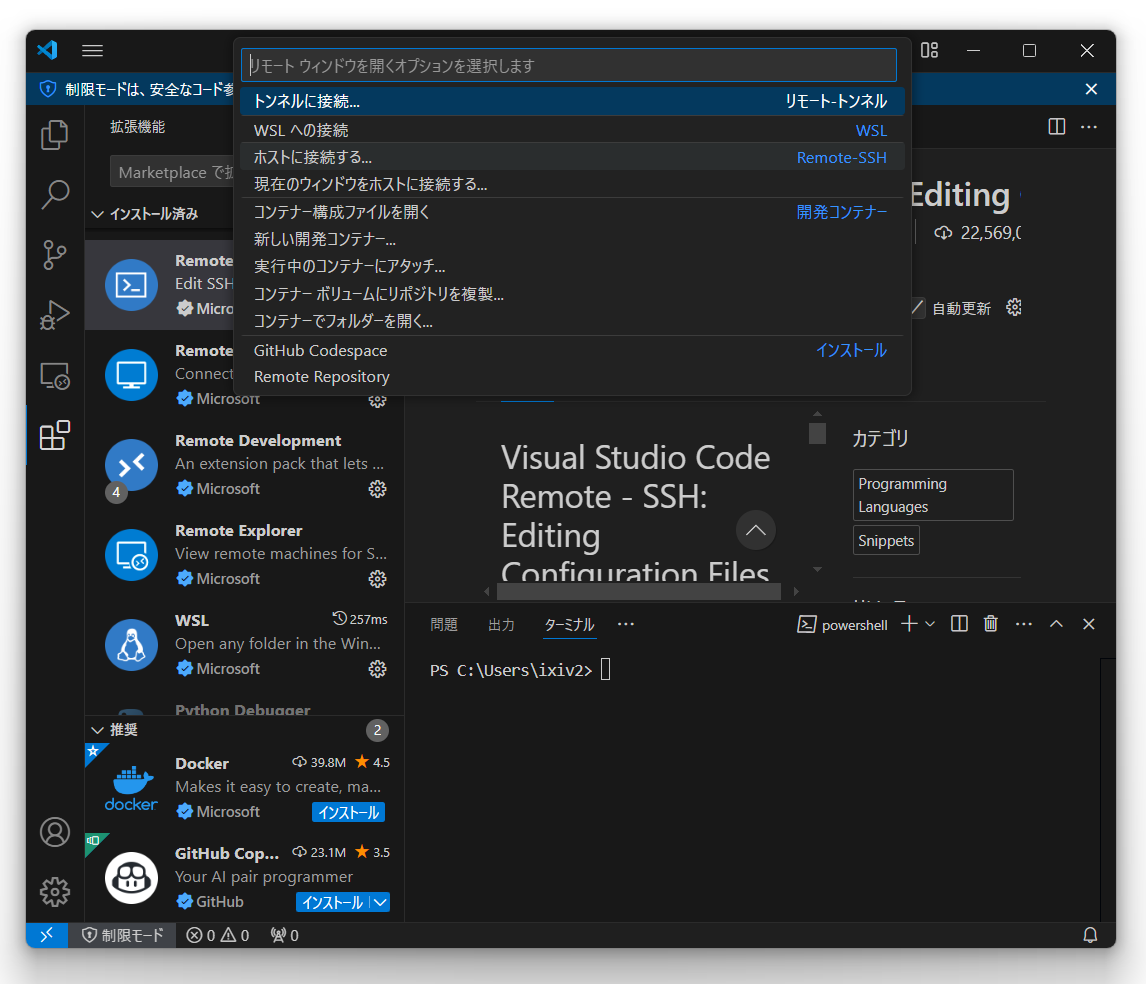The width and height of the screenshot is (1146, 984).
Task: Open gear for Remote Explorer extension
Action: coord(377,579)
